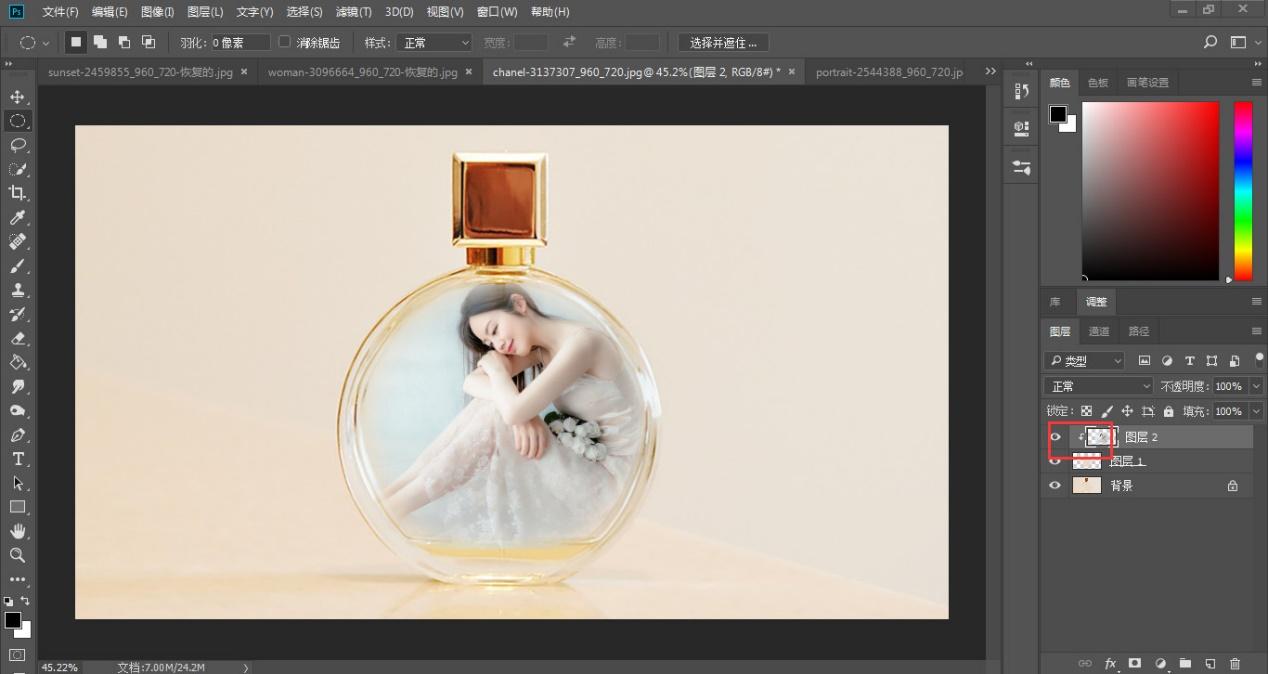
Task: Toggle Quick Mask mode icon
Action: tap(17, 656)
